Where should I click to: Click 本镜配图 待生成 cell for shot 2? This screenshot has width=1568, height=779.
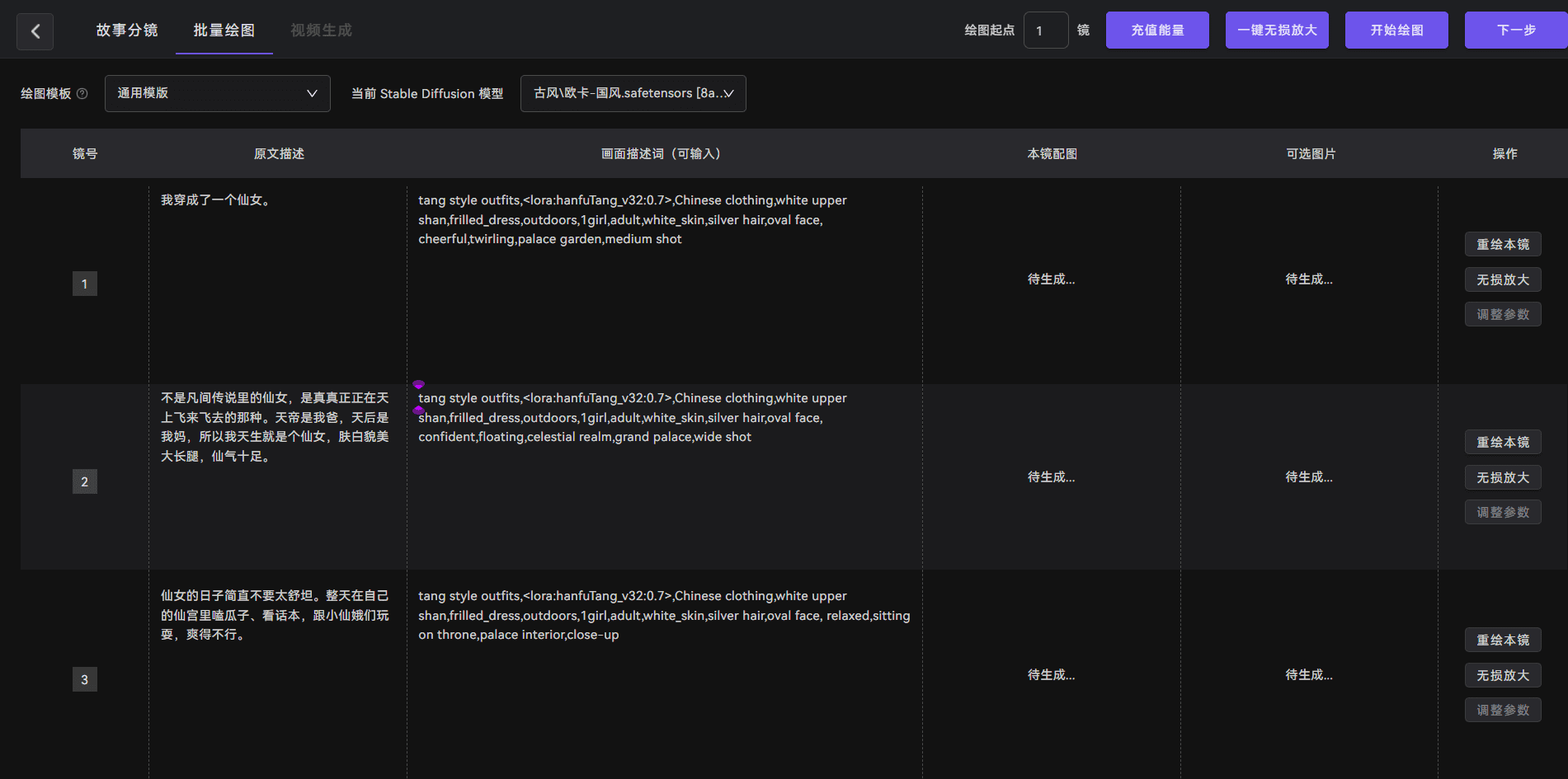click(x=1051, y=477)
